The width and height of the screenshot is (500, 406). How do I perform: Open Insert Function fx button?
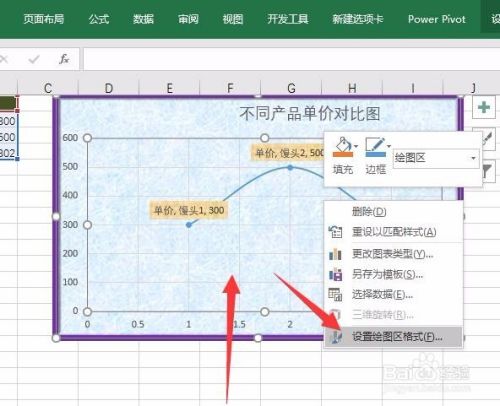(64, 59)
